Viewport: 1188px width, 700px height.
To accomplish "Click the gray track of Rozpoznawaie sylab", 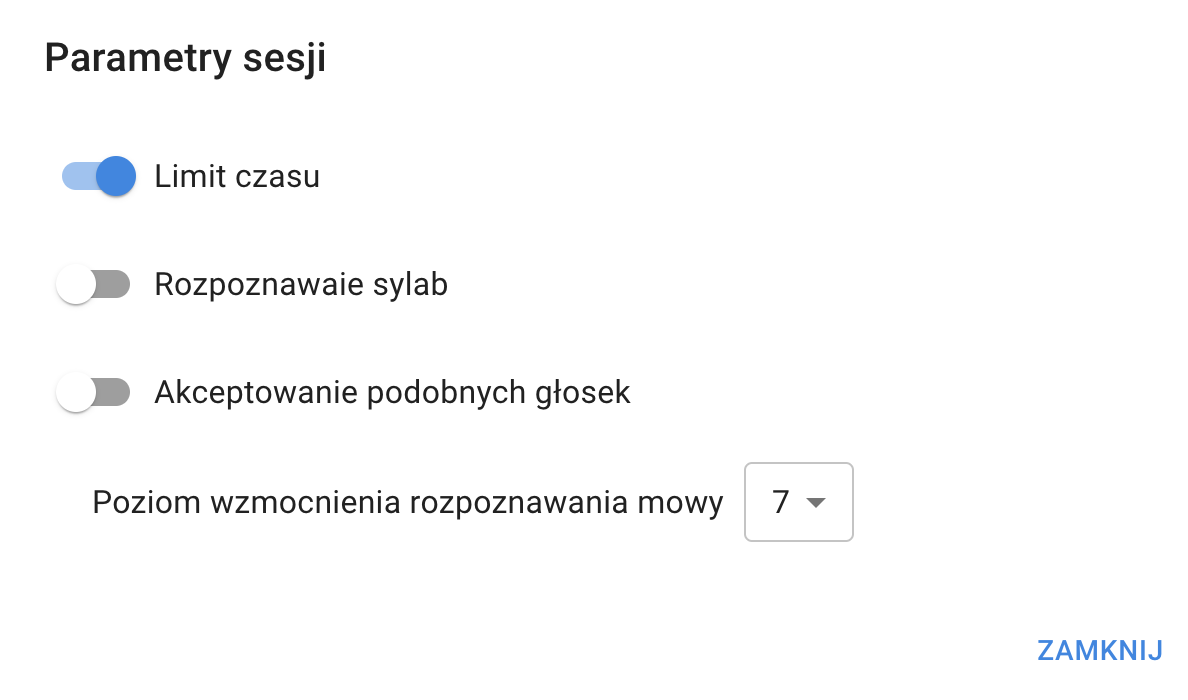I will (x=116, y=285).
